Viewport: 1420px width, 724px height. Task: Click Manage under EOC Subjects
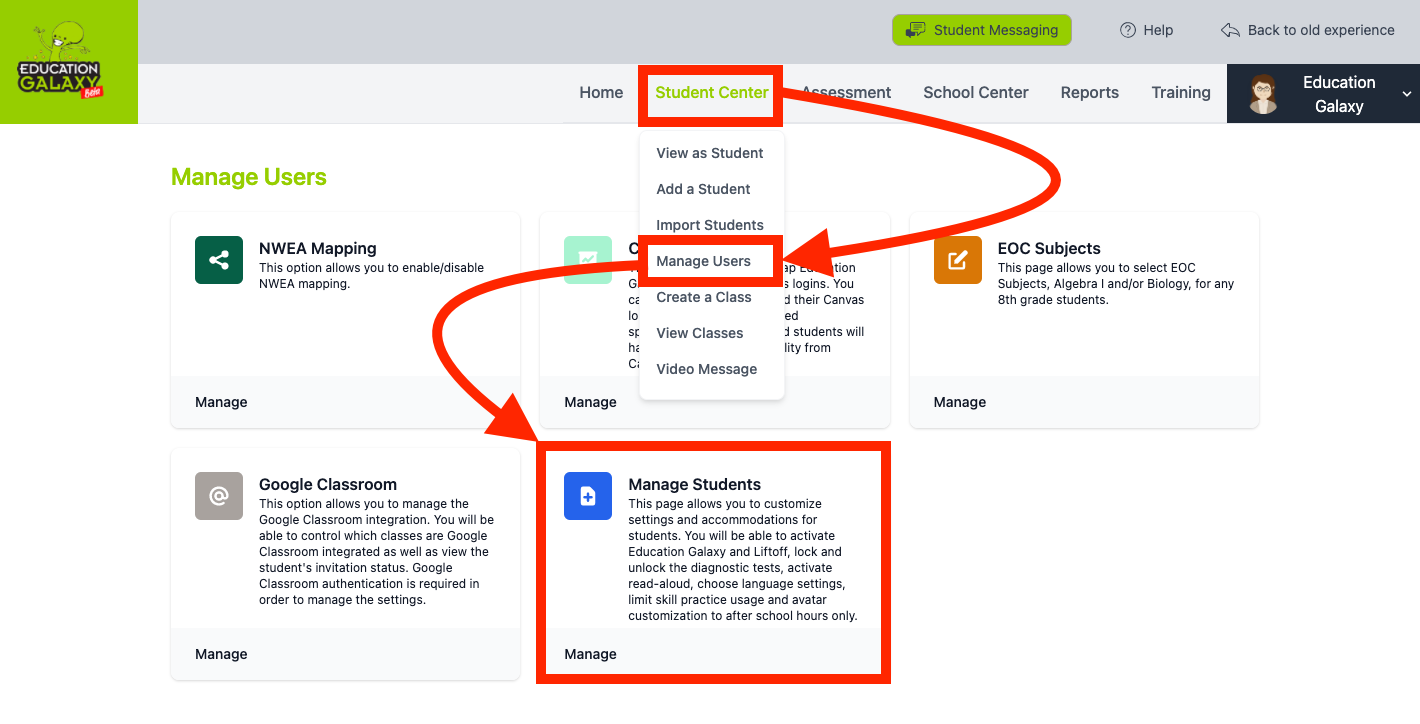pyautogui.click(x=960, y=402)
